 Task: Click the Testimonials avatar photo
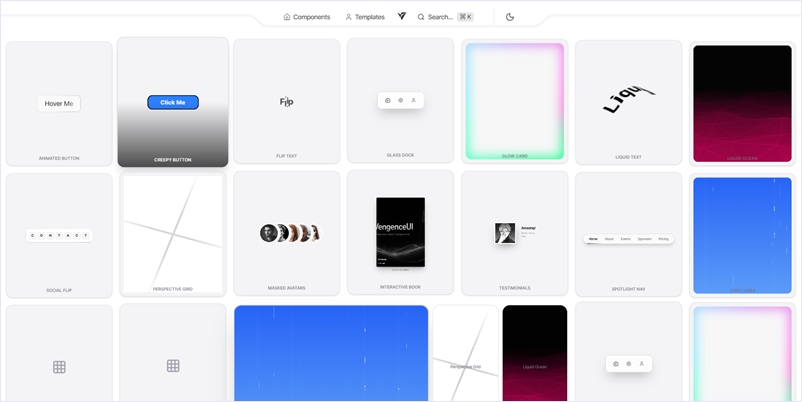[x=505, y=233]
